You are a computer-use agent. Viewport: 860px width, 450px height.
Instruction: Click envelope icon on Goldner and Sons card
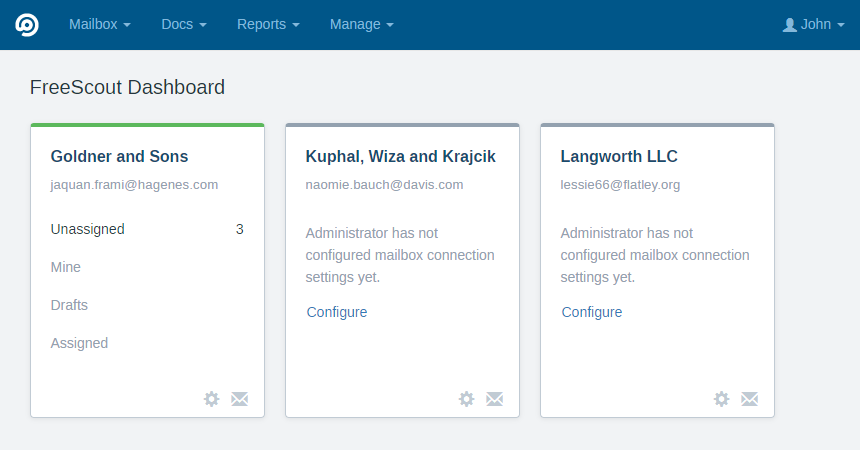(240, 399)
